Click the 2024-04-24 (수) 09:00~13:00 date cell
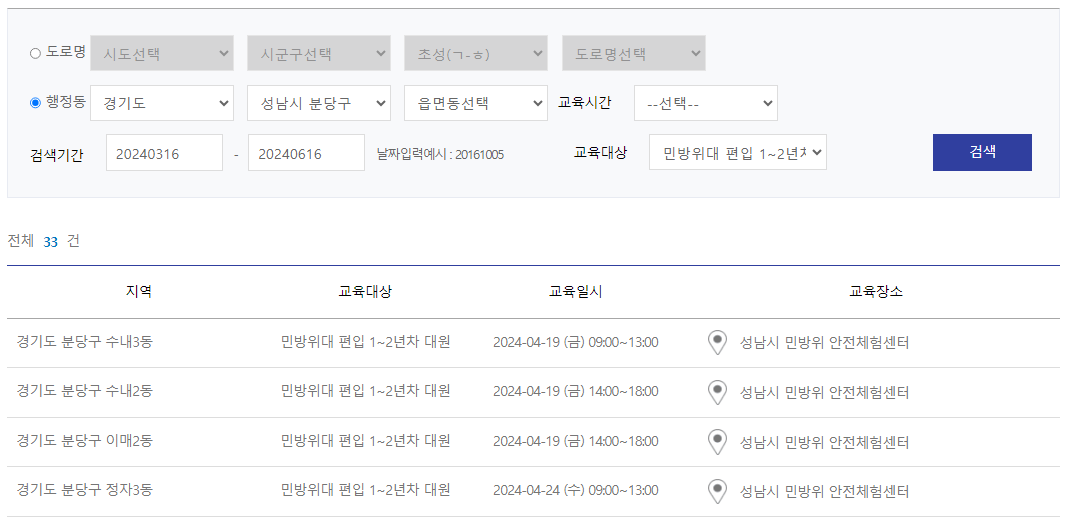Image resolution: width=1068 pixels, height=518 pixels. (576, 491)
